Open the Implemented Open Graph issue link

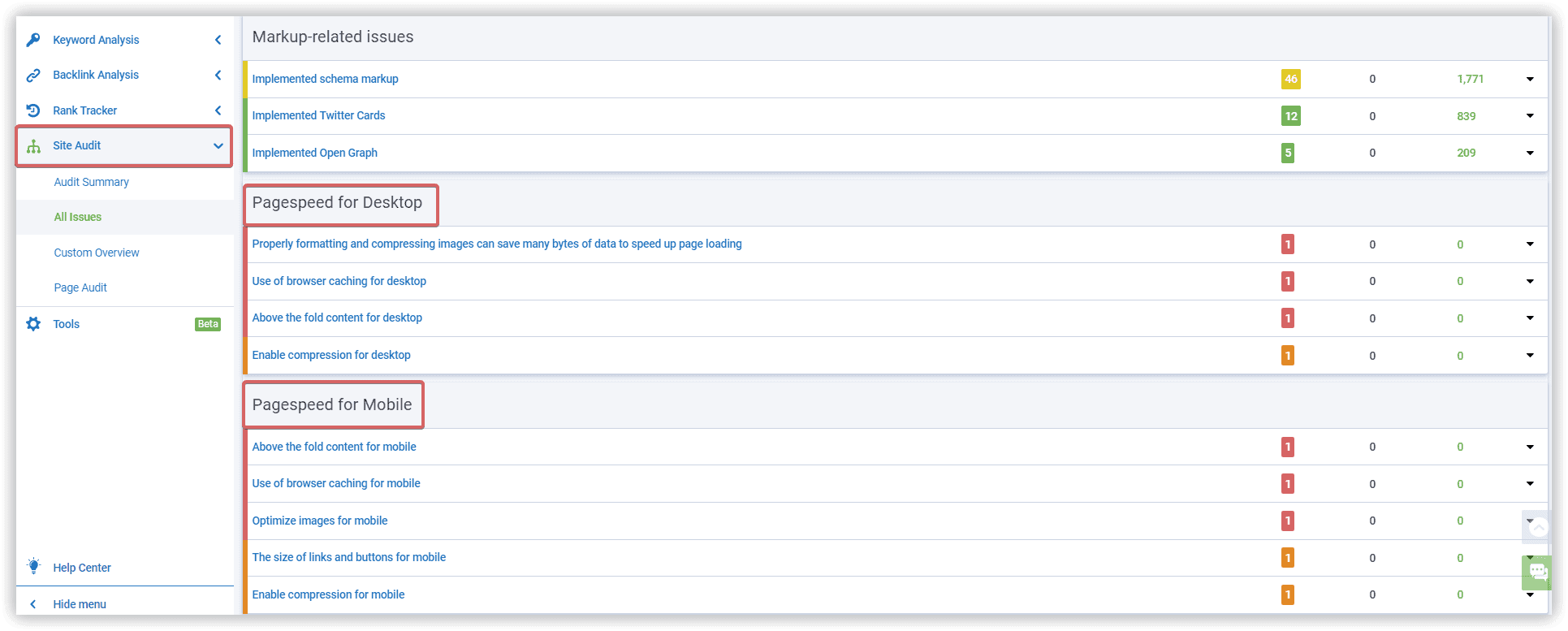point(314,153)
